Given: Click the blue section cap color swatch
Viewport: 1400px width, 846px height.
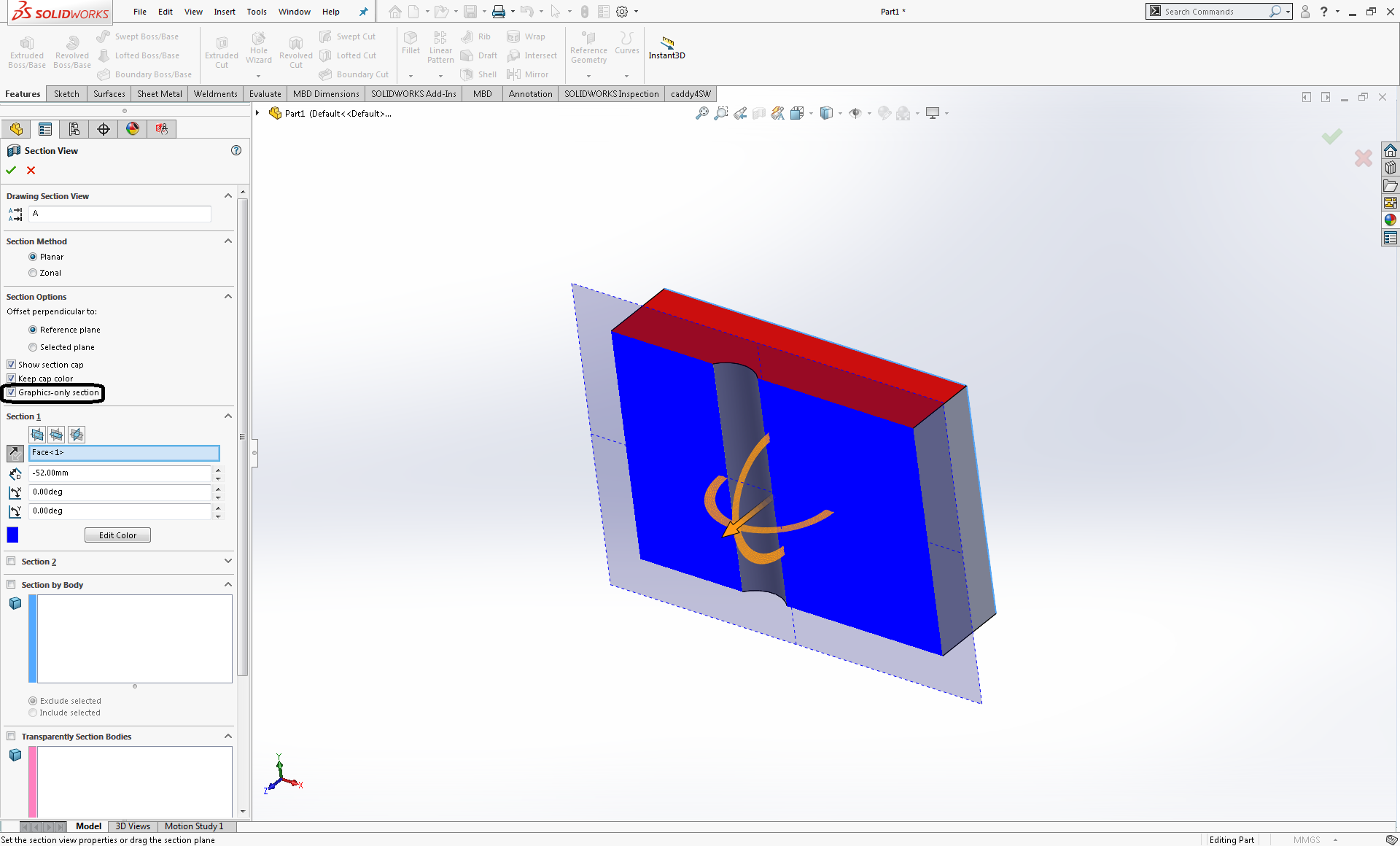Looking at the screenshot, I should tap(12, 535).
